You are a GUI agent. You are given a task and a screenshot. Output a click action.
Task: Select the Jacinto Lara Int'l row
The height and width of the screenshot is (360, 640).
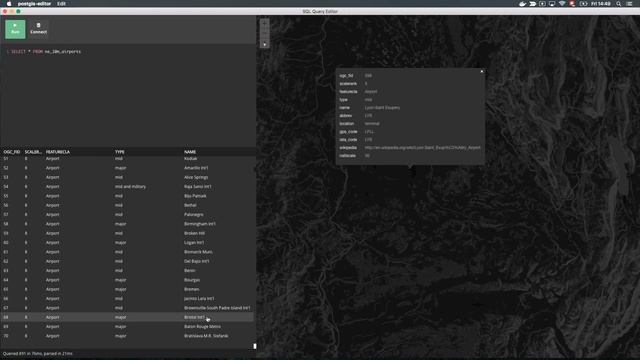(x=127, y=298)
